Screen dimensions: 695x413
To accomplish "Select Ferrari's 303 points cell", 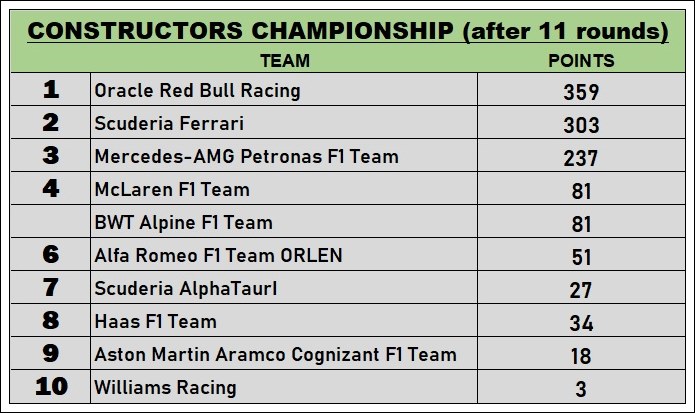I will (581, 125).
